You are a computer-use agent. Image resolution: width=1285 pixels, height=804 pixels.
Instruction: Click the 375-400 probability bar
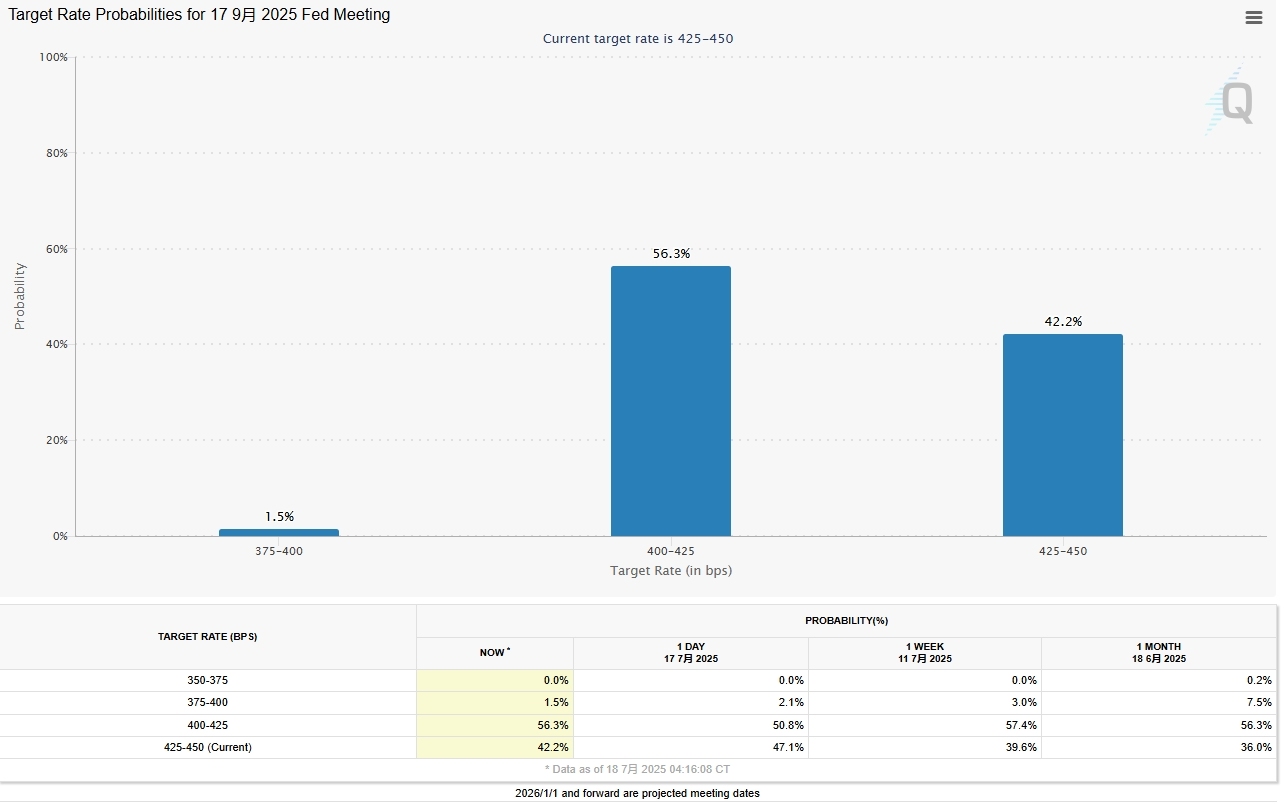[x=279, y=532]
